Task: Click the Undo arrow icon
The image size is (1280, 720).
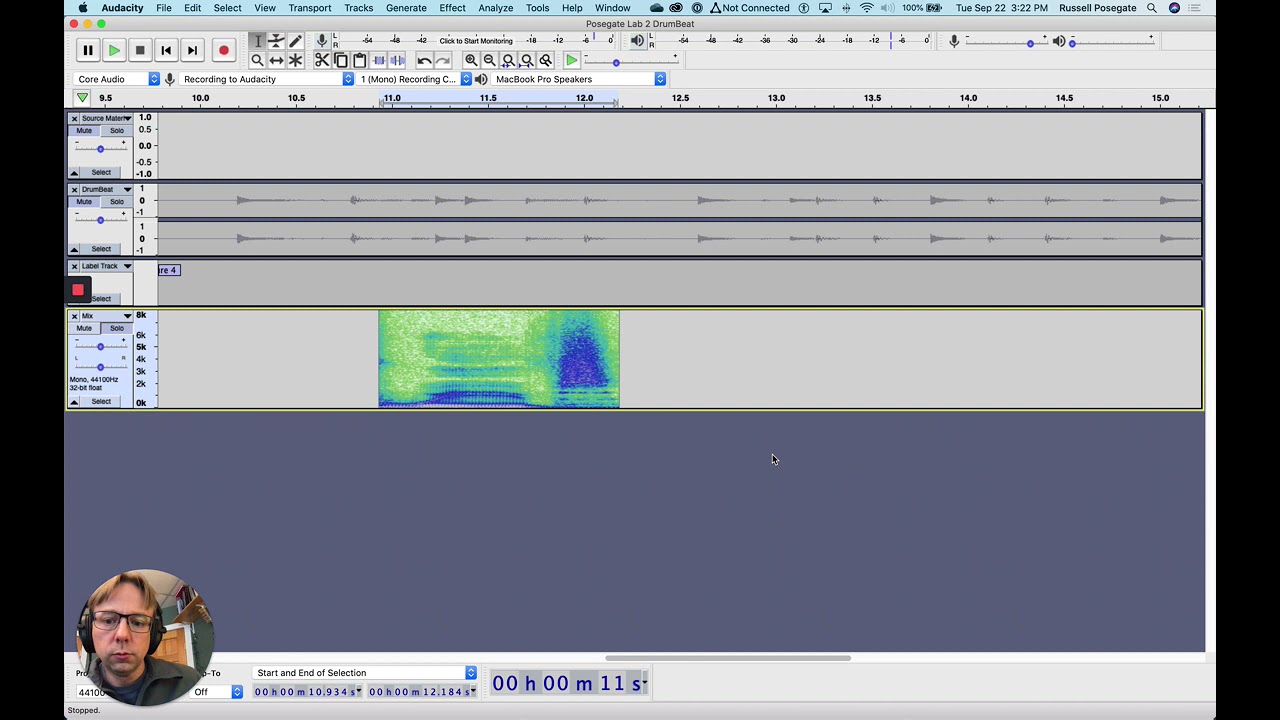Action: click(x=424, y=60)
